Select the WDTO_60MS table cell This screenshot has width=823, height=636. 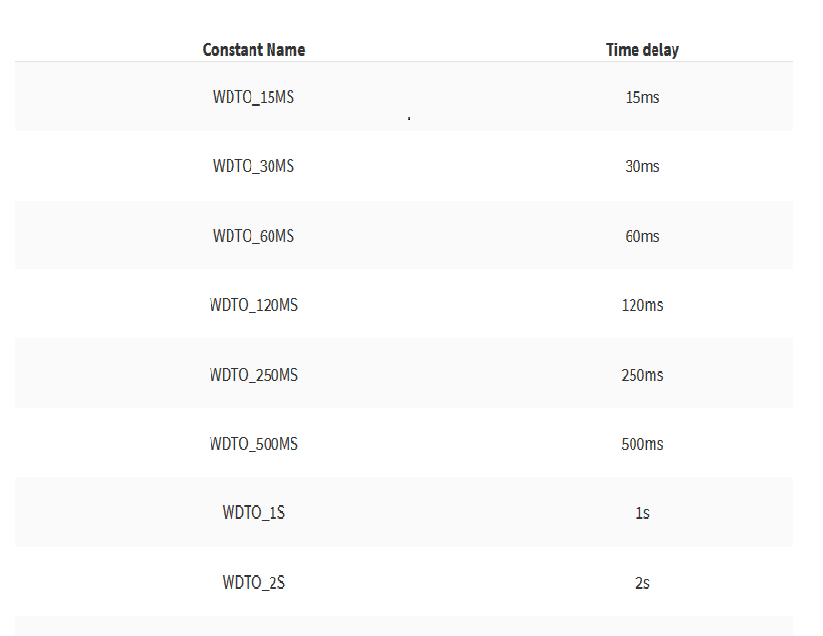[254, 236]
